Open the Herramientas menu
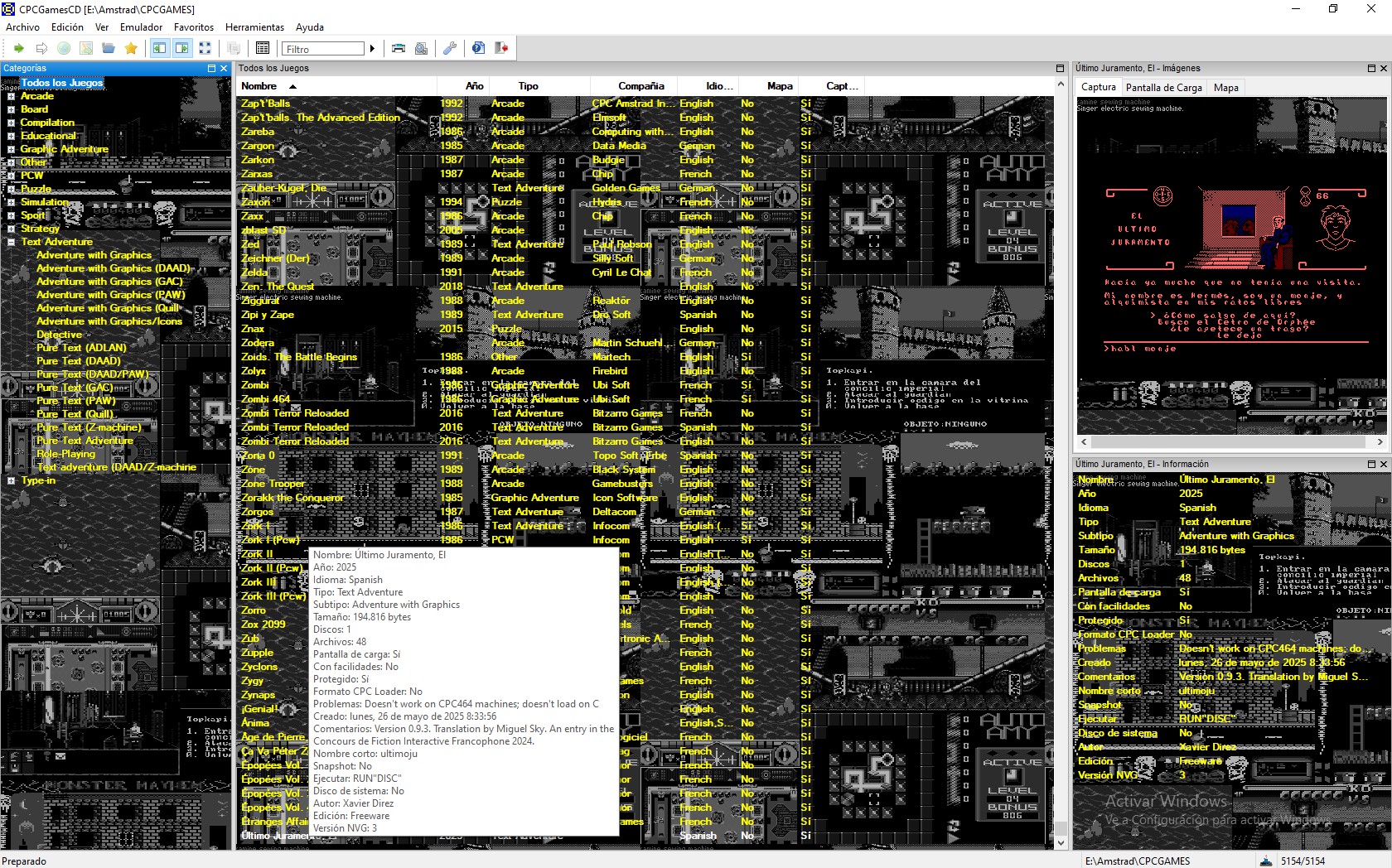The image size is (1392, 868). [254, 27]
